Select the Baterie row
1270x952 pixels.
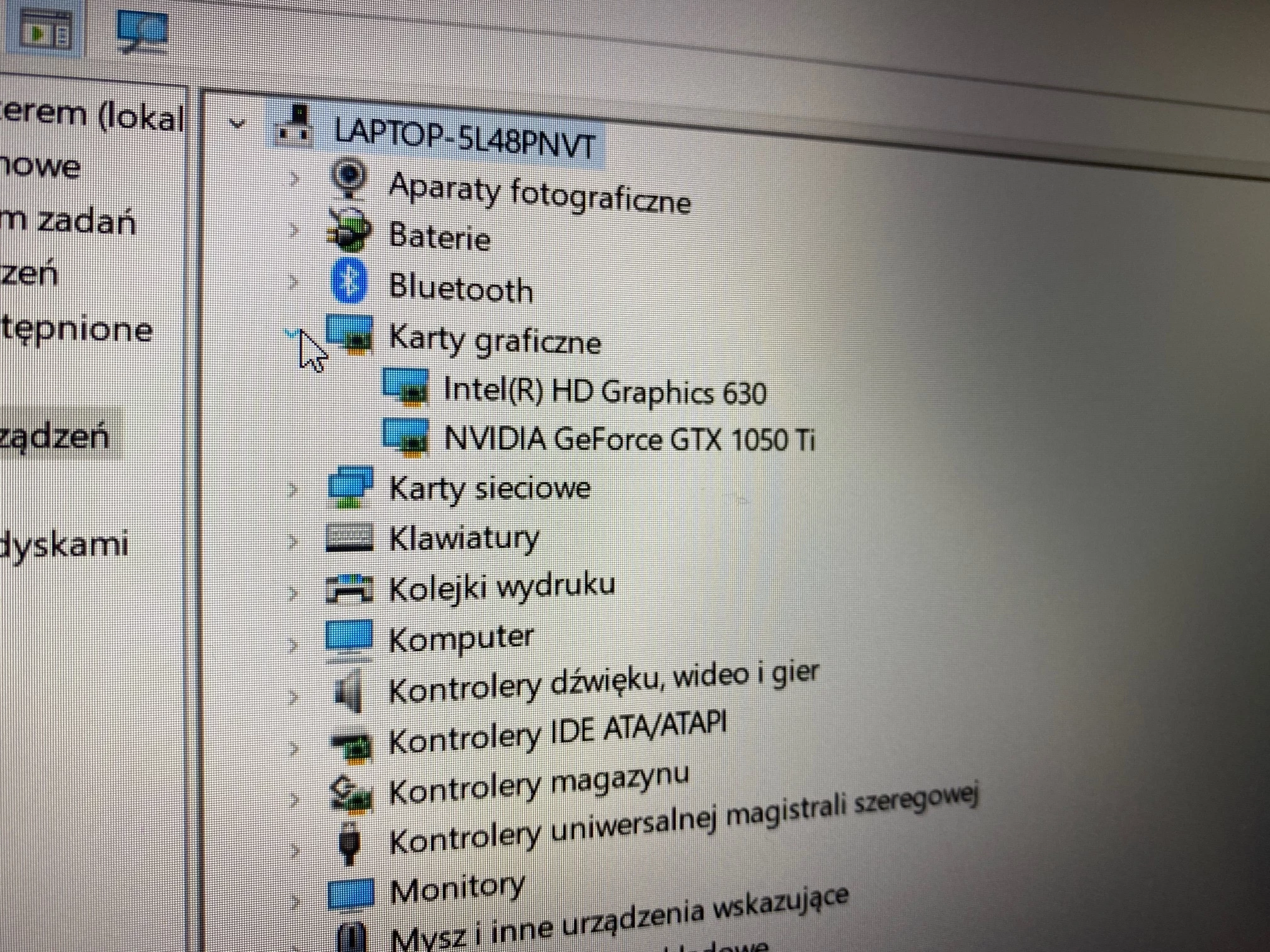(440, 237)
